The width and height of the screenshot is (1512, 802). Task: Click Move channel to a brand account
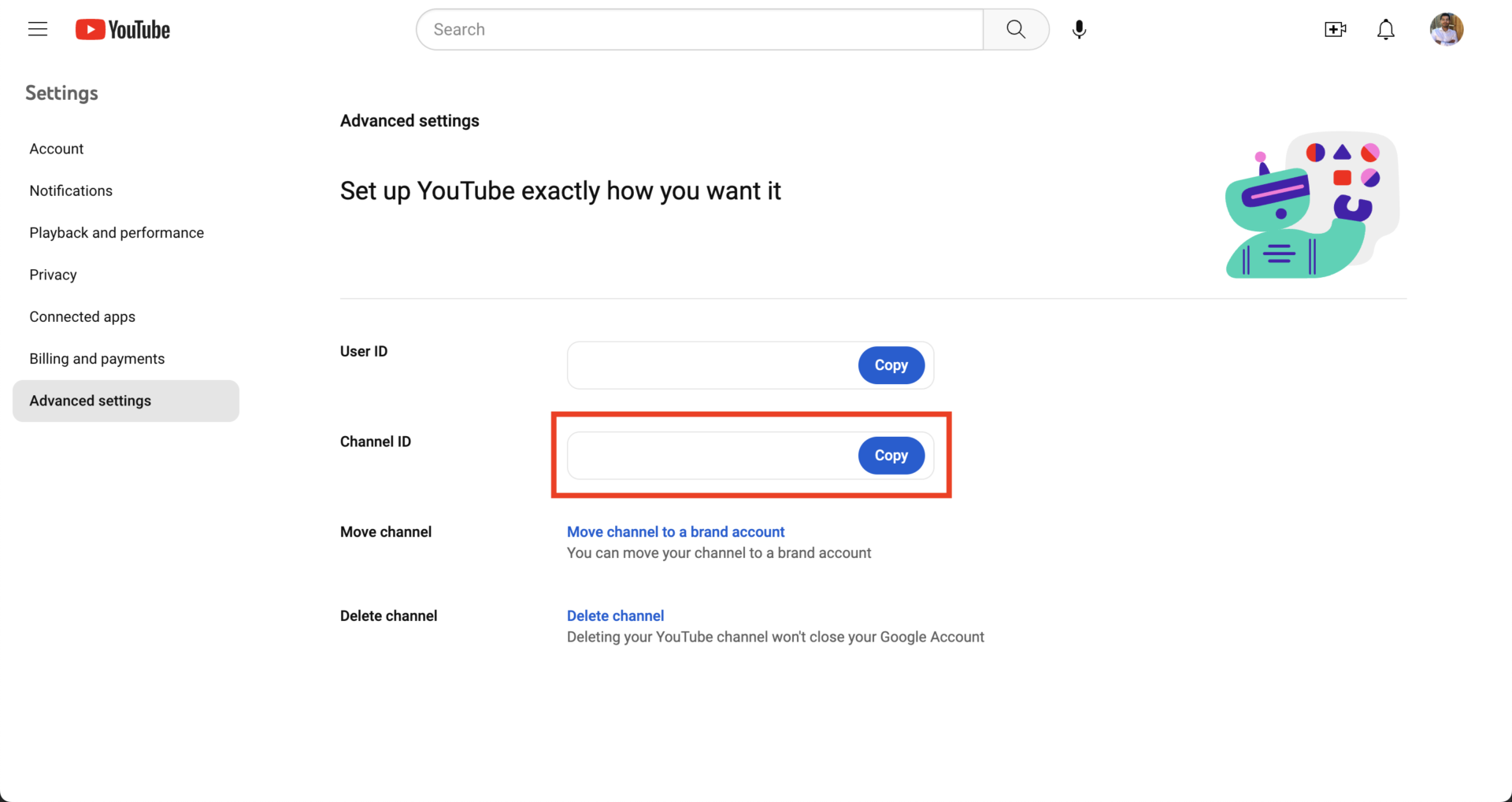pos(676,532)
